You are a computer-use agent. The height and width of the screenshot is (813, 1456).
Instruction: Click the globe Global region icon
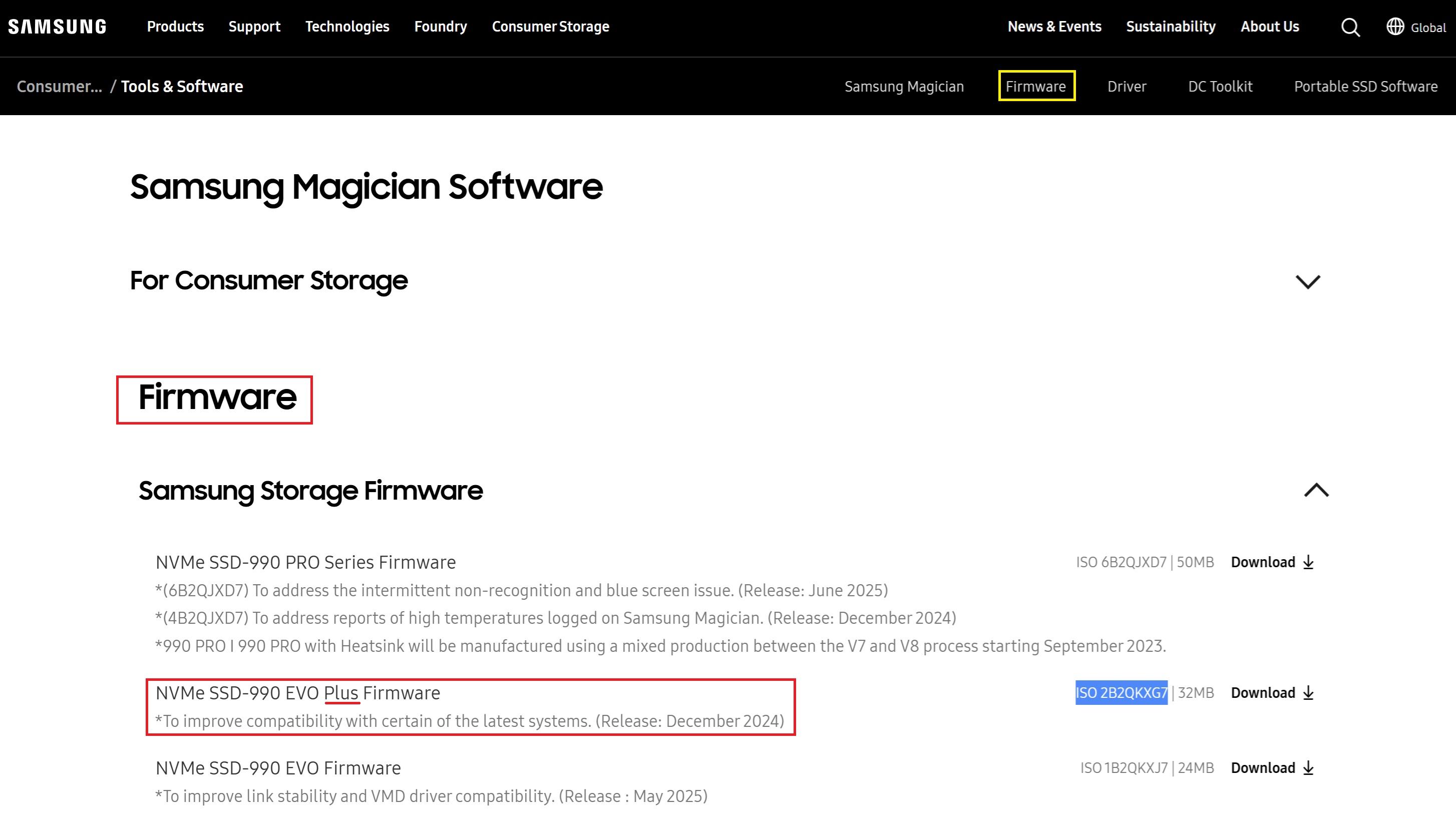[x=1395, y=27]
